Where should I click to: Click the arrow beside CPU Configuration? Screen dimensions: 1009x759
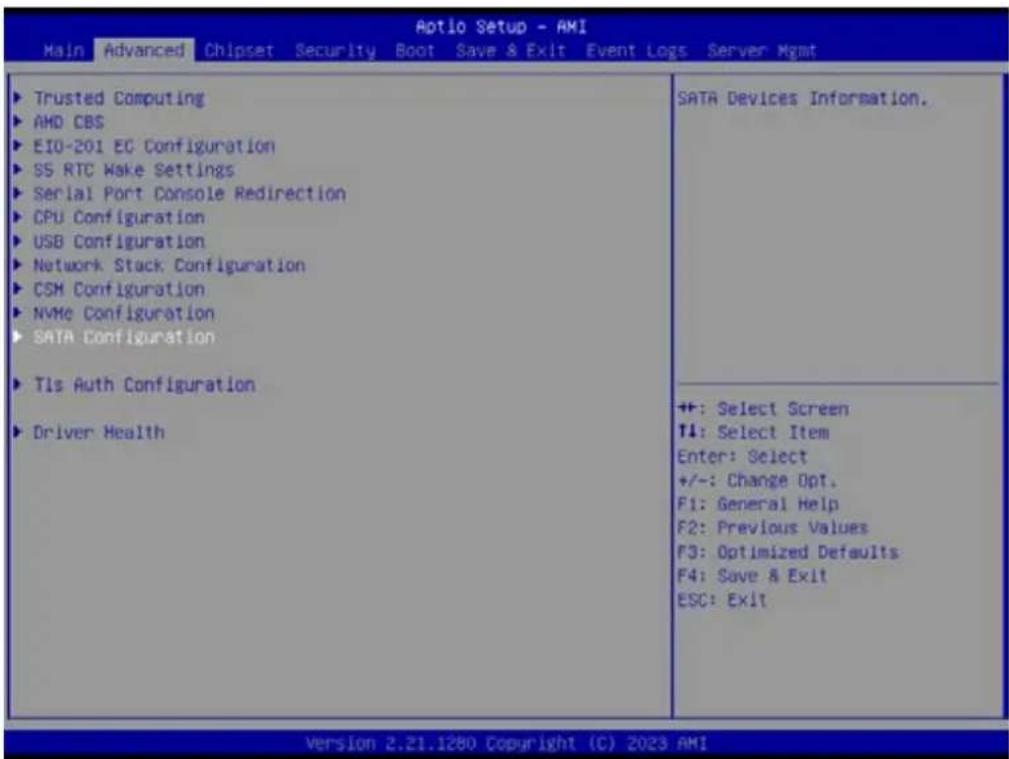[18, 218]
